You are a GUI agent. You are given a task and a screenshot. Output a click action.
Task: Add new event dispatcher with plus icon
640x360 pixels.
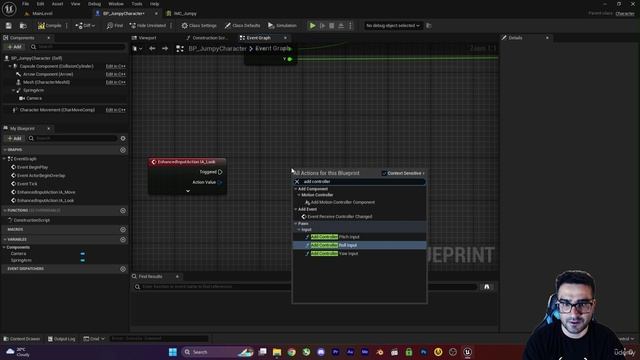123,269
